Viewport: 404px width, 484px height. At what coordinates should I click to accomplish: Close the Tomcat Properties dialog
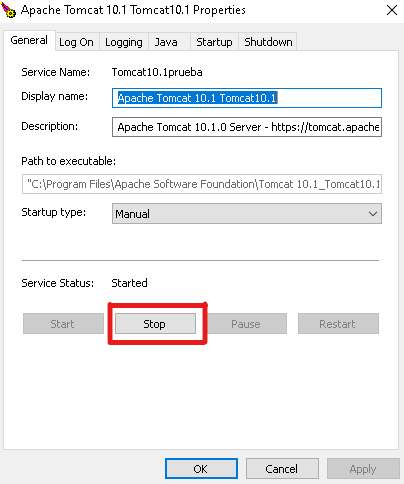click(x=392, y=10)
